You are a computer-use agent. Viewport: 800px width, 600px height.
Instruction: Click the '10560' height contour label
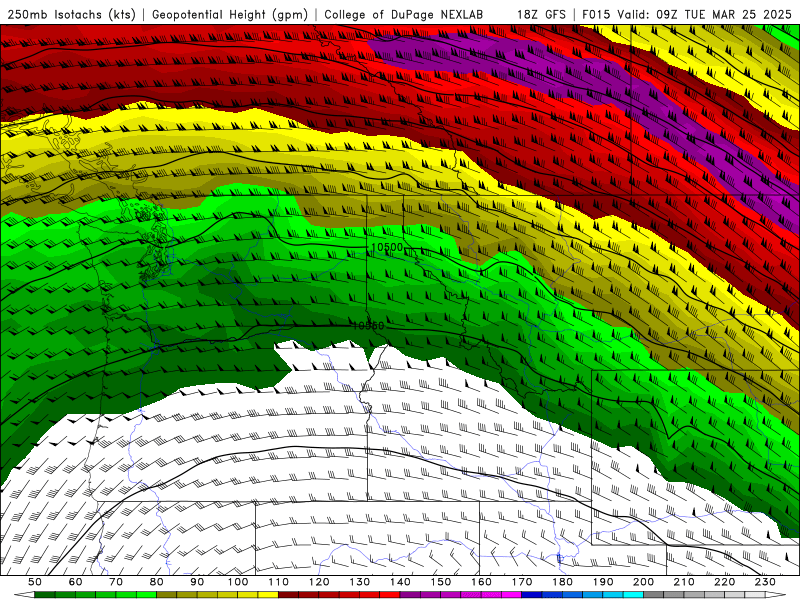pyautogui.click(x=368, y=326)
